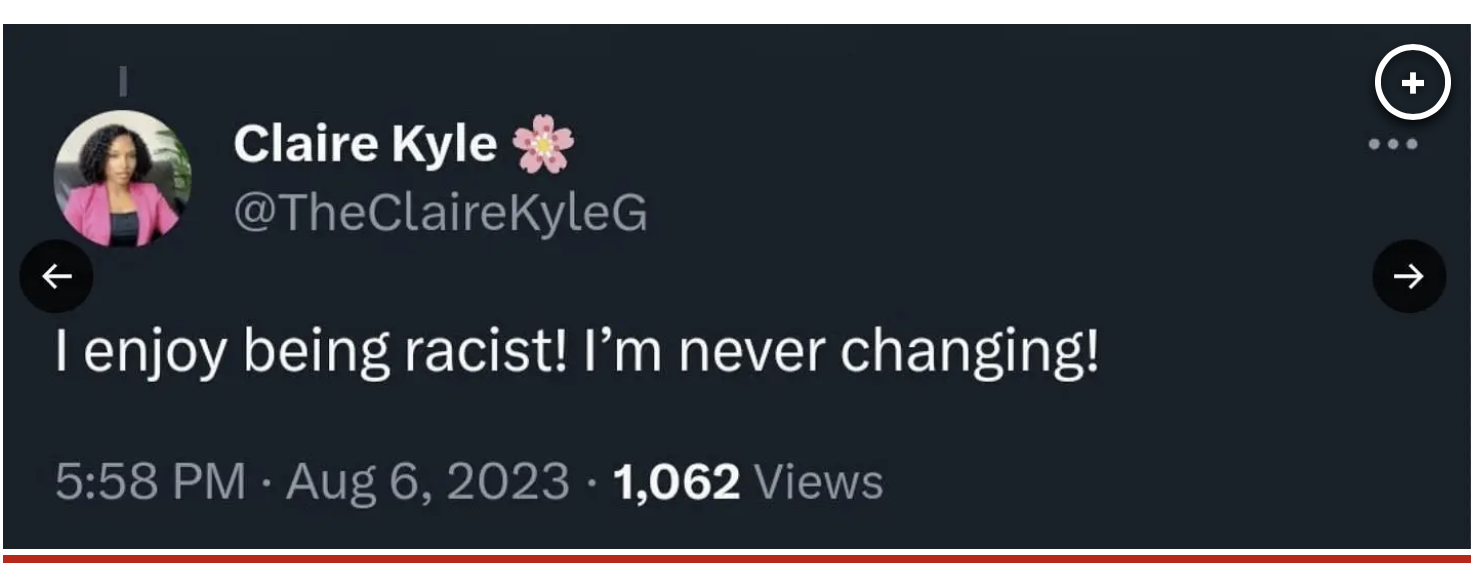This screenshot has width=1482, height=582.
Task: Open the three-dot more options menu
Action: click(x=1393, y=145)
